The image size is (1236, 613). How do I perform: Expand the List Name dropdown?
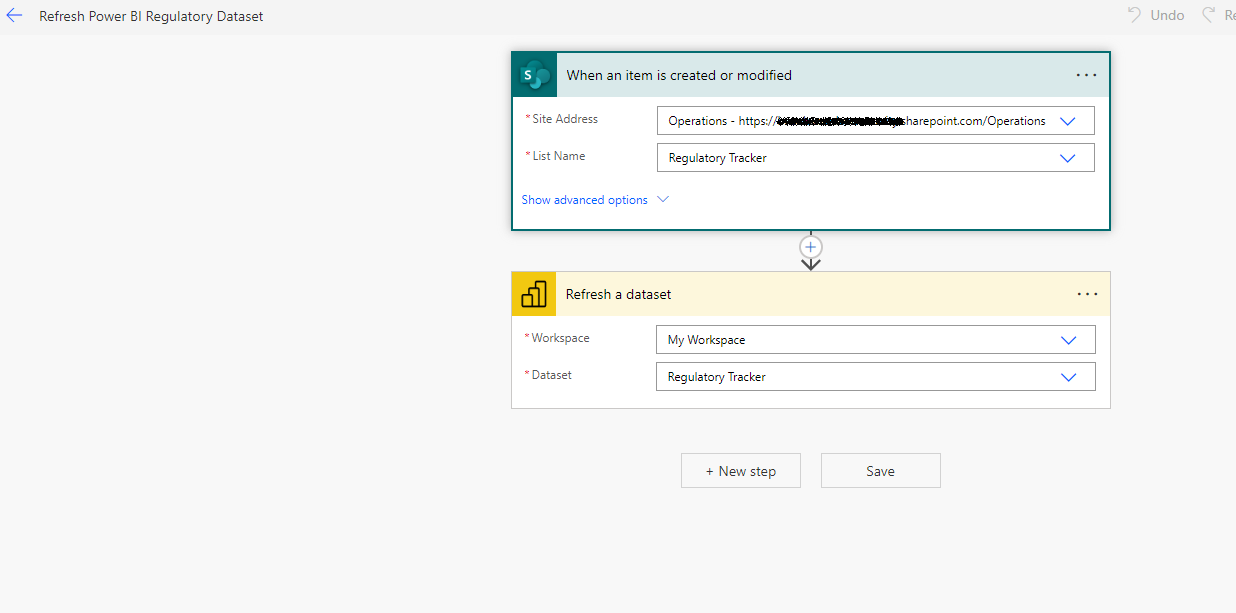1067,158
